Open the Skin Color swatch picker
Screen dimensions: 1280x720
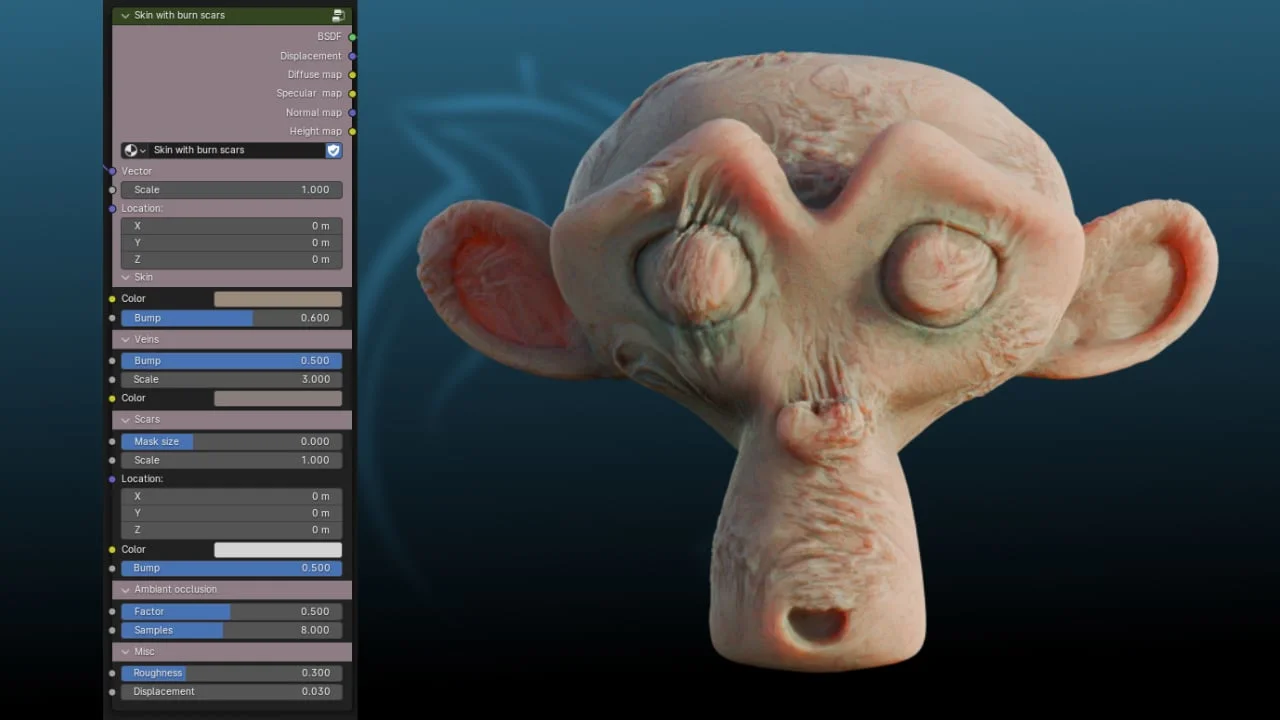tap(278, 298)
